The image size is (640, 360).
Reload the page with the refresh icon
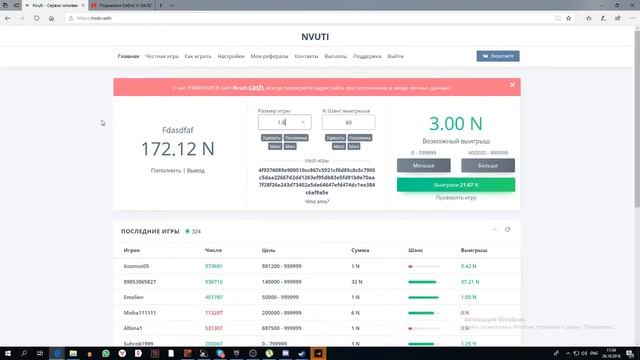click(x=37, y=18)
